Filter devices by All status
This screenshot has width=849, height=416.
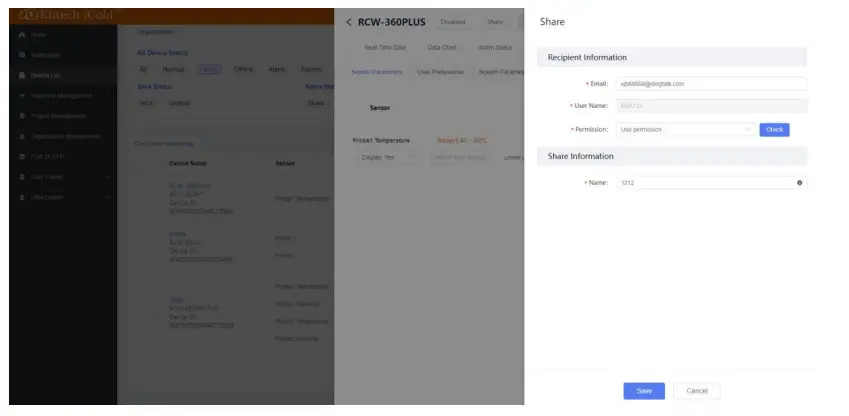143,69
